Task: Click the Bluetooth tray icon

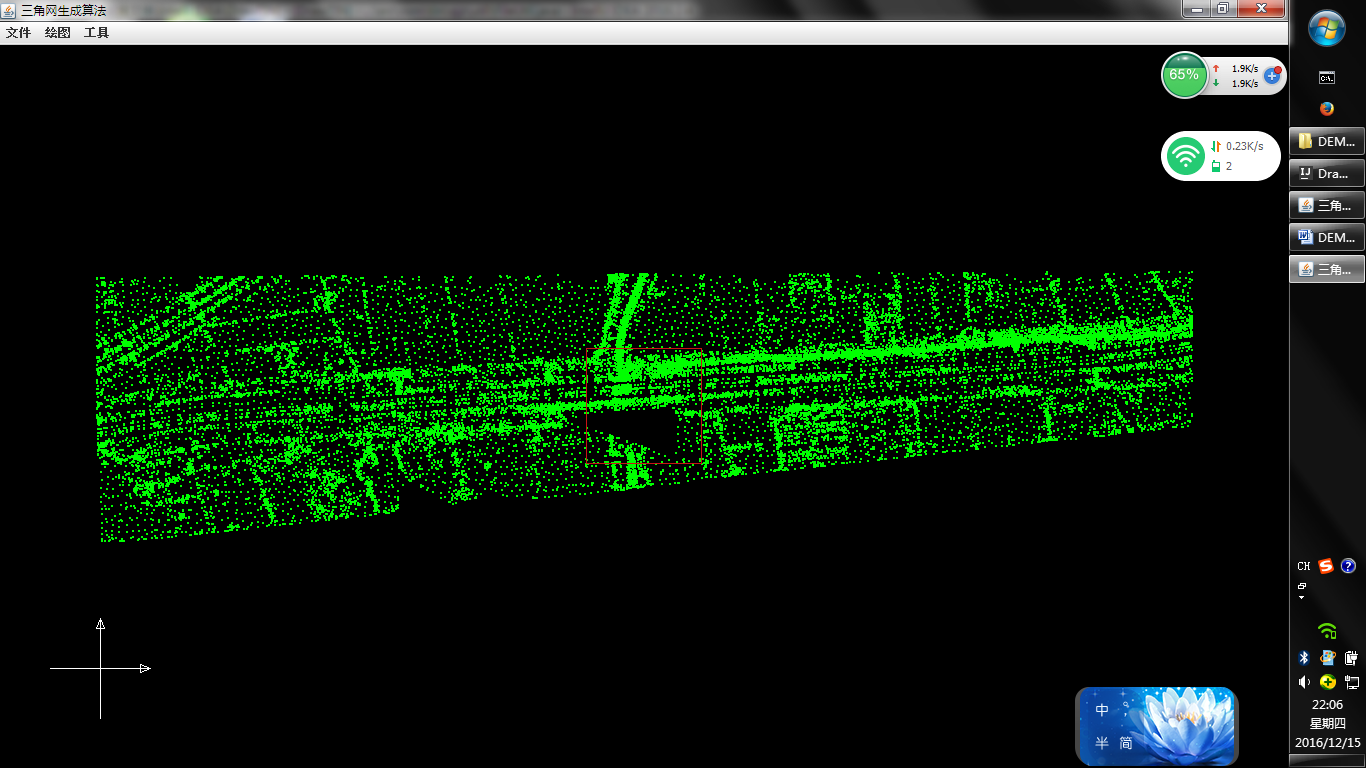Action: coord(1304,658)
